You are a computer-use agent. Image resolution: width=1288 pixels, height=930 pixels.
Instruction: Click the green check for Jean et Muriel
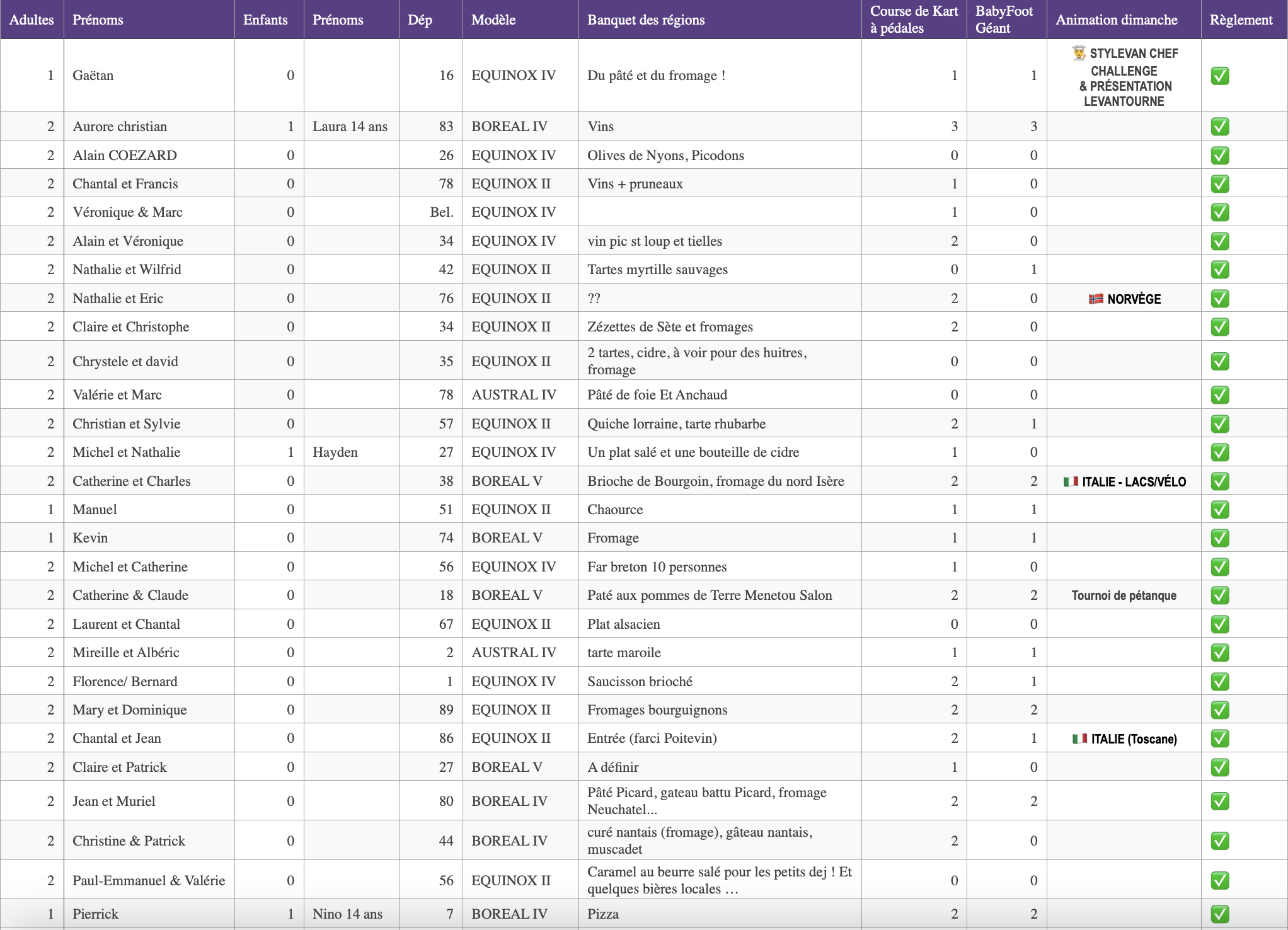(1220, 801)
